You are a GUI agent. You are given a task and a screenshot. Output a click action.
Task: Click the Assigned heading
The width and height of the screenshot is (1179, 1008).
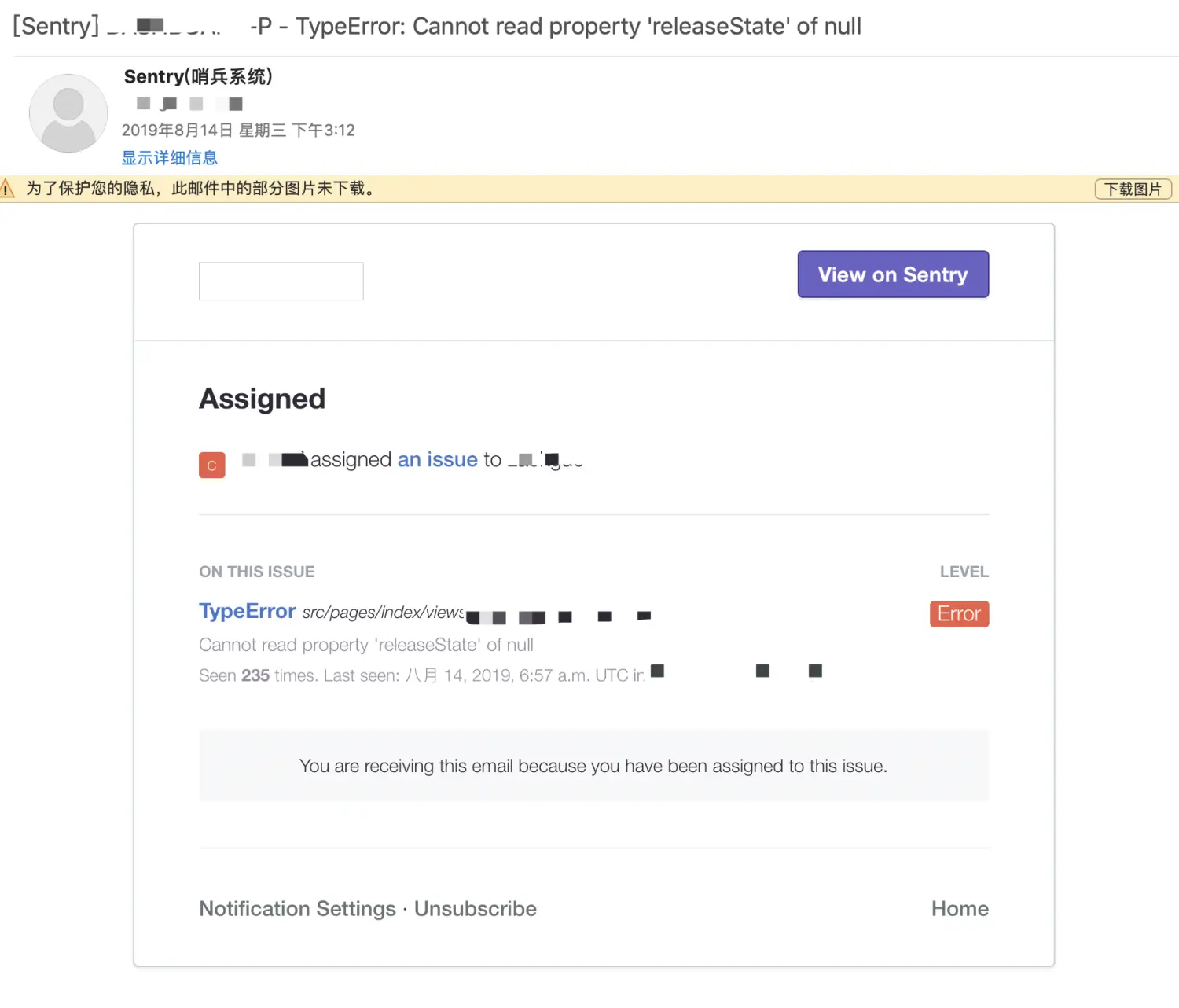tap(262, 399)
